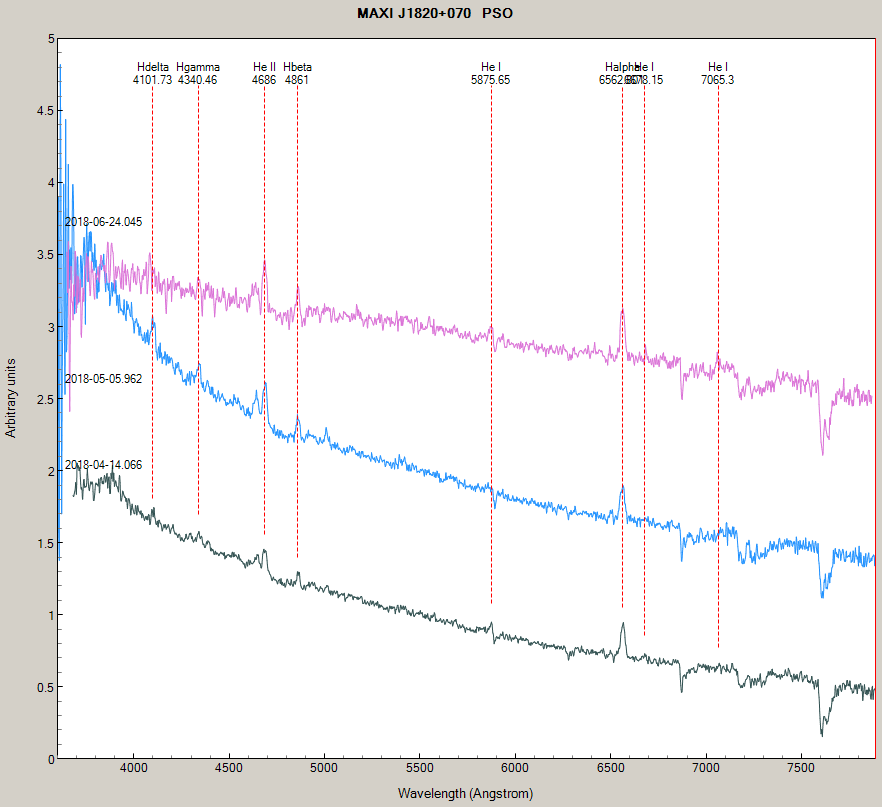Select the He II 4686 line label
The width and height of the screenshot is (882, 807).
264,74
